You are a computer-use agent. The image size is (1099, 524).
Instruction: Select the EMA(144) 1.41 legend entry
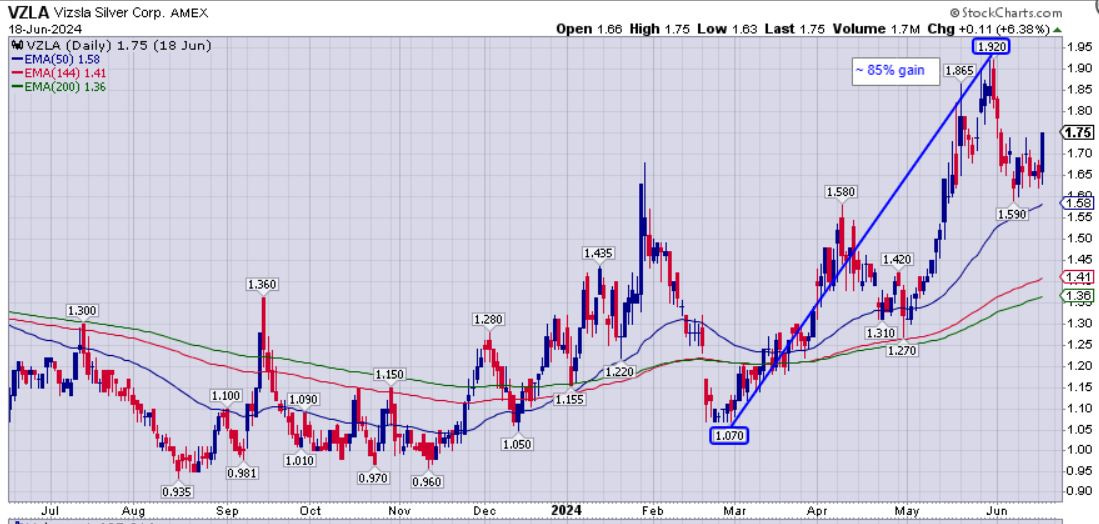tap(59, 73)
